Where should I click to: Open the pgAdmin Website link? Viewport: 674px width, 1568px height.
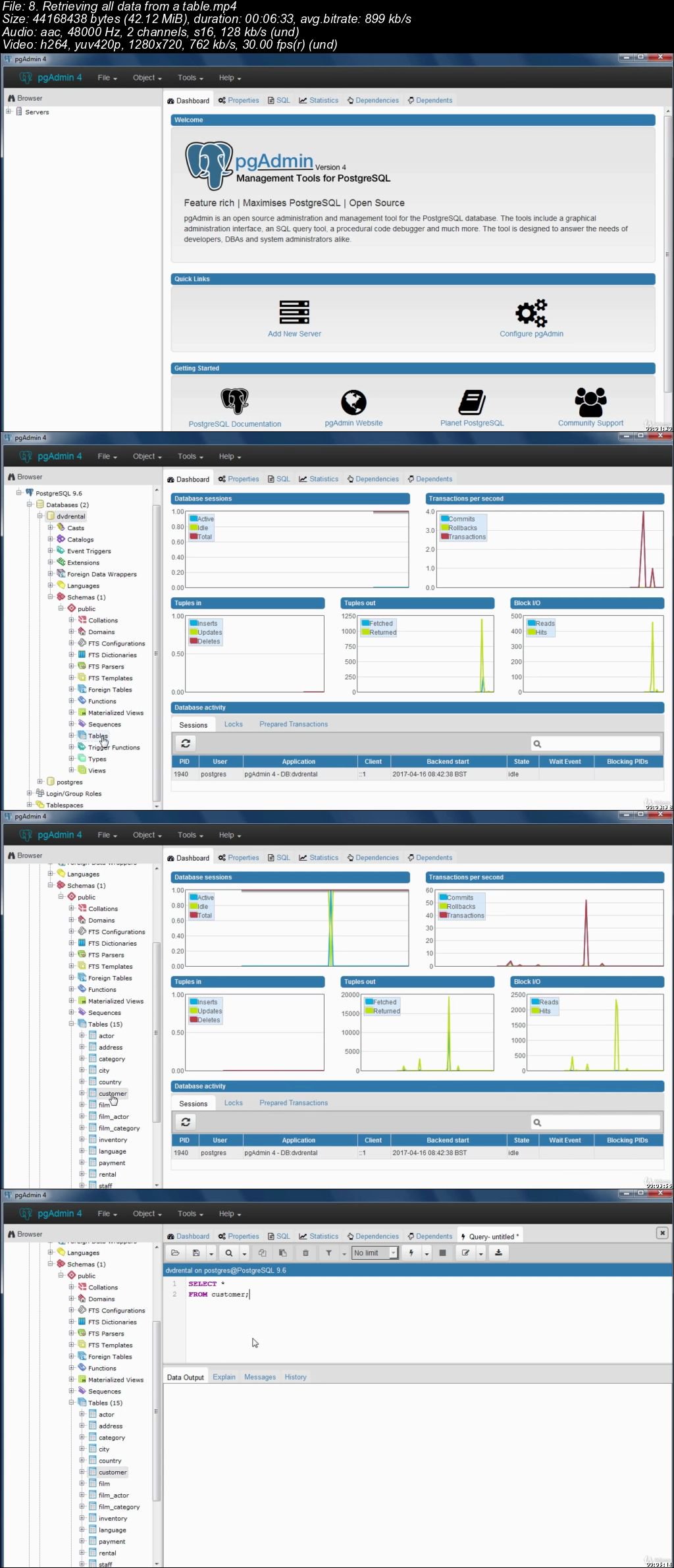[x=353, y=423]
